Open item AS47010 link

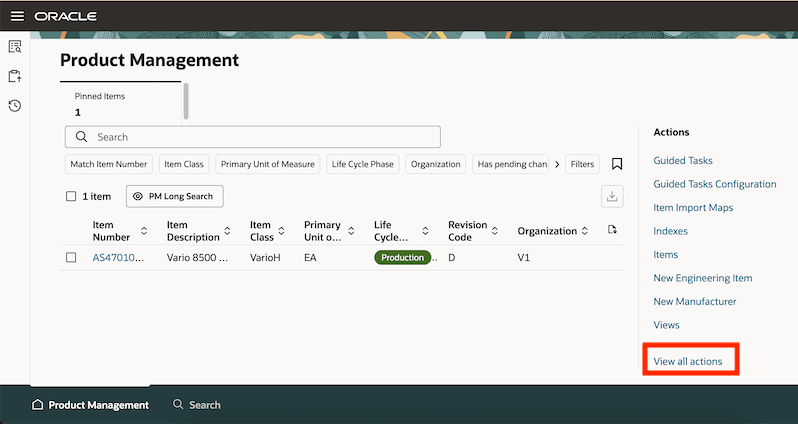coord(118,258)
